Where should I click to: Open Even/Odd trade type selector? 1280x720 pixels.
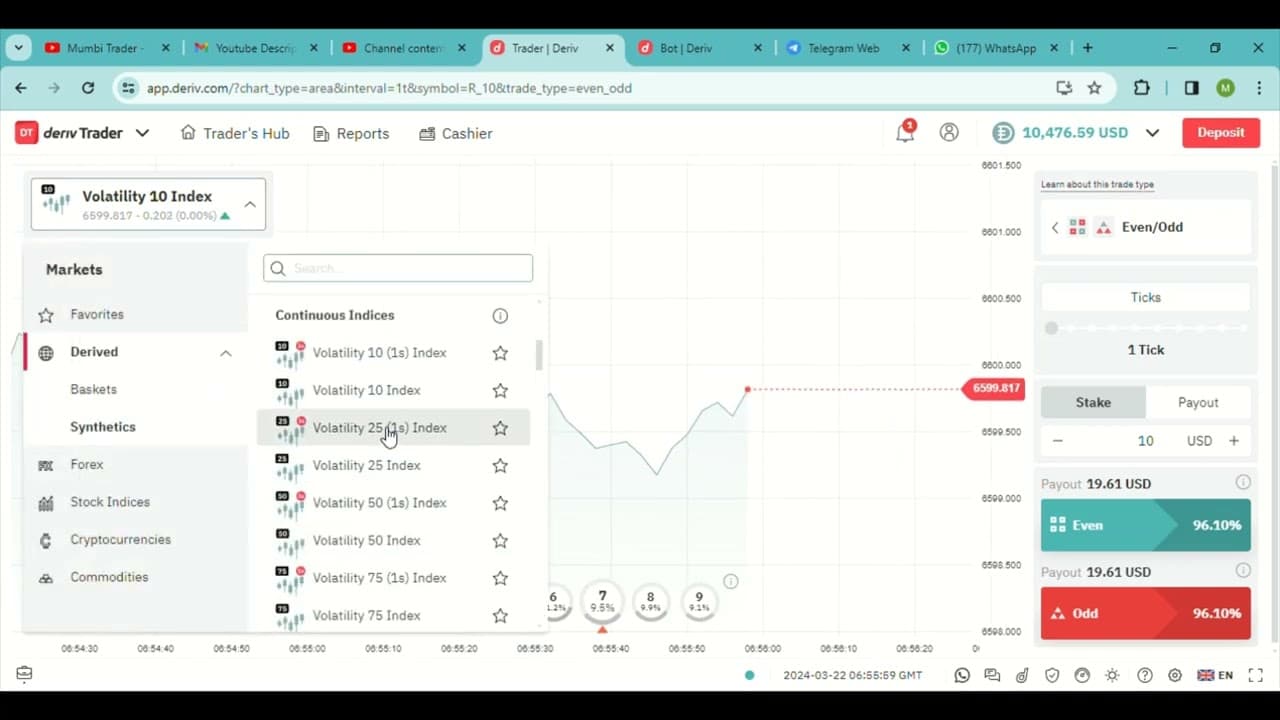(x=1146, y=227)
